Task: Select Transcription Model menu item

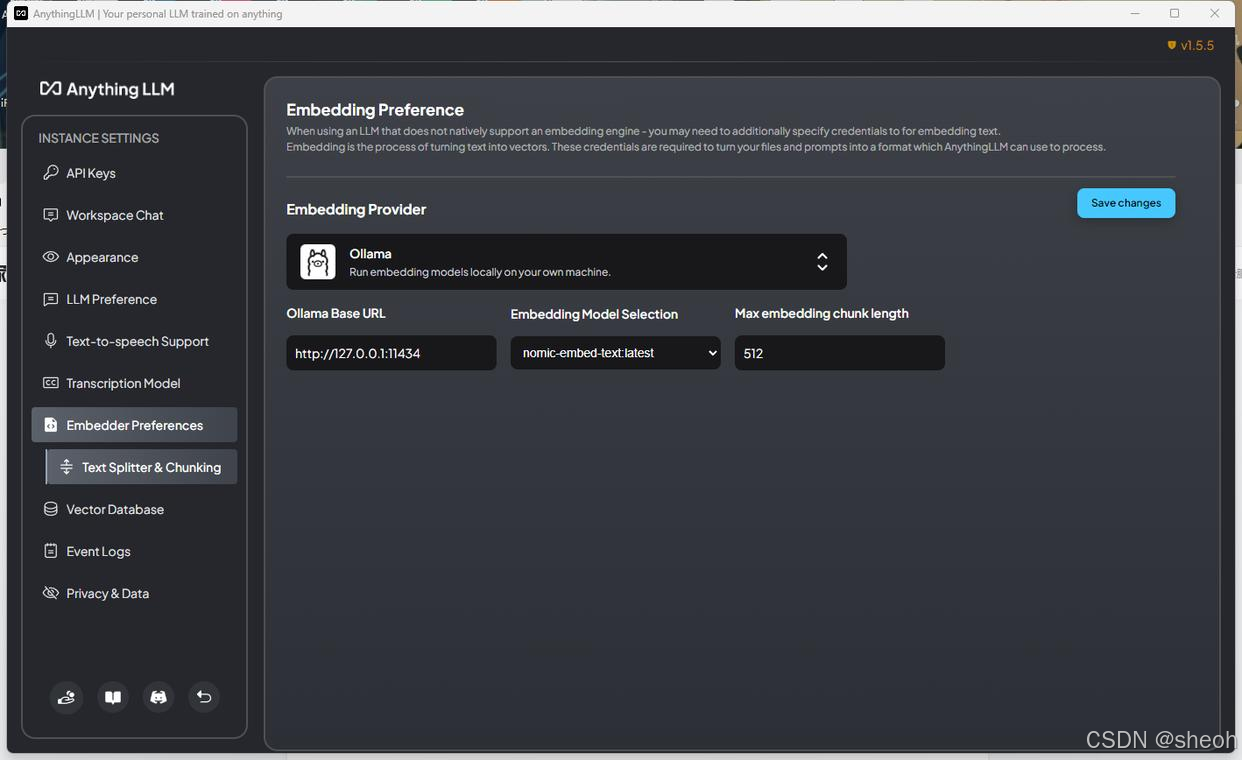Action: point(134,383)
